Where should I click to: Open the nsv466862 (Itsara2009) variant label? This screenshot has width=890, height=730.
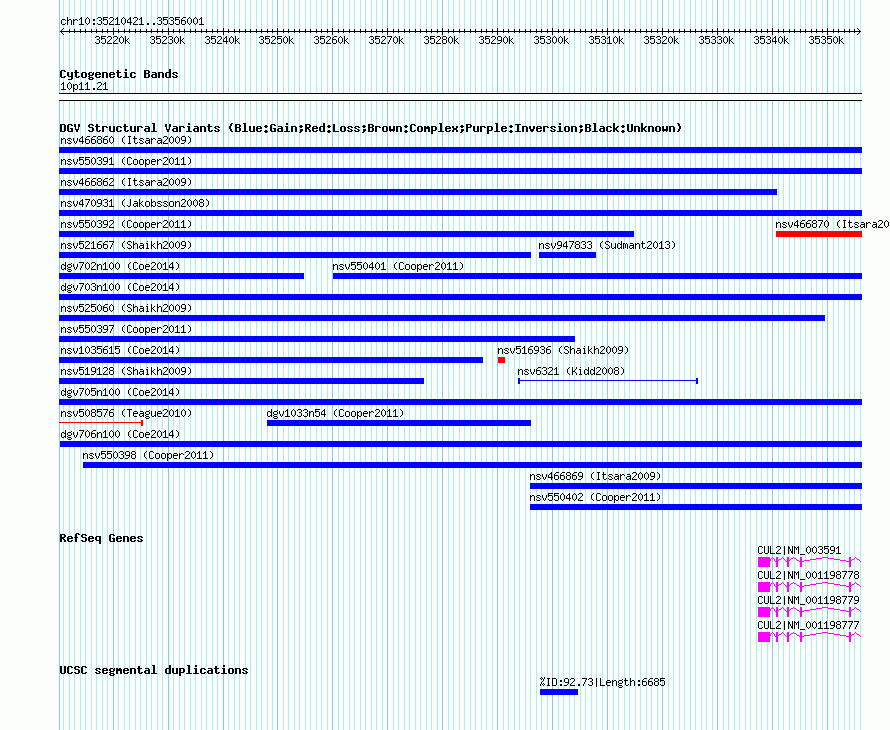(126, 182)
